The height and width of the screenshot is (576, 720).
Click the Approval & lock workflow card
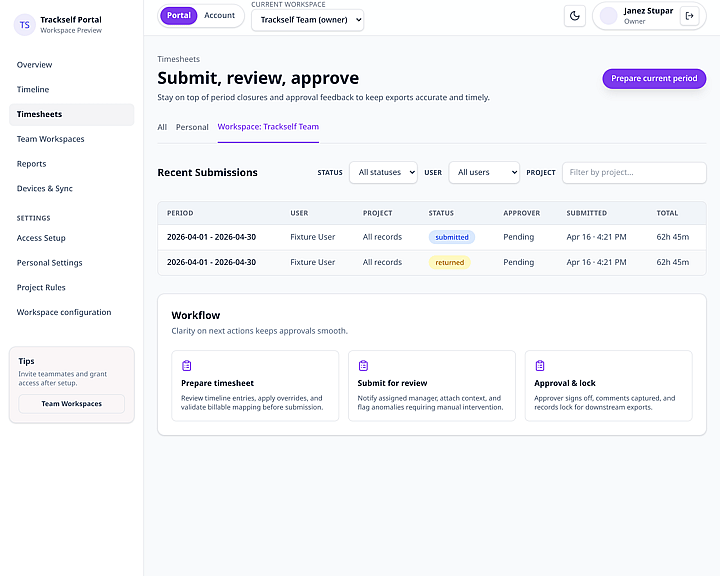coord(608,386)
